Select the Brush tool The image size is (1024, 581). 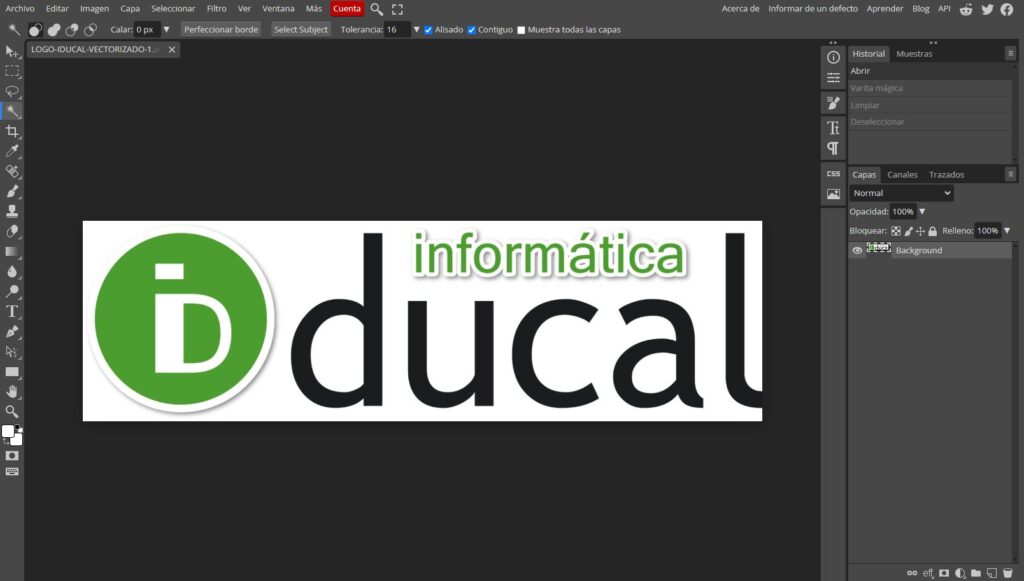tap(12, 191)
